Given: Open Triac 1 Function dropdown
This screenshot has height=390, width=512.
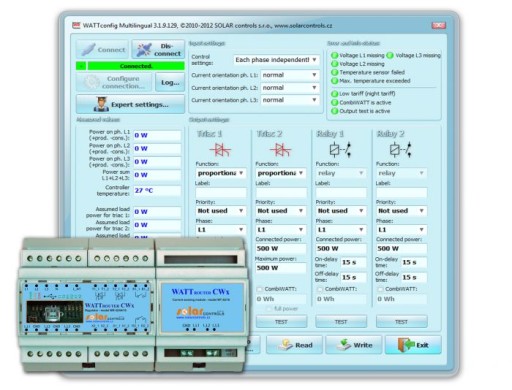Looking at the screenshot, I should 221,173.
